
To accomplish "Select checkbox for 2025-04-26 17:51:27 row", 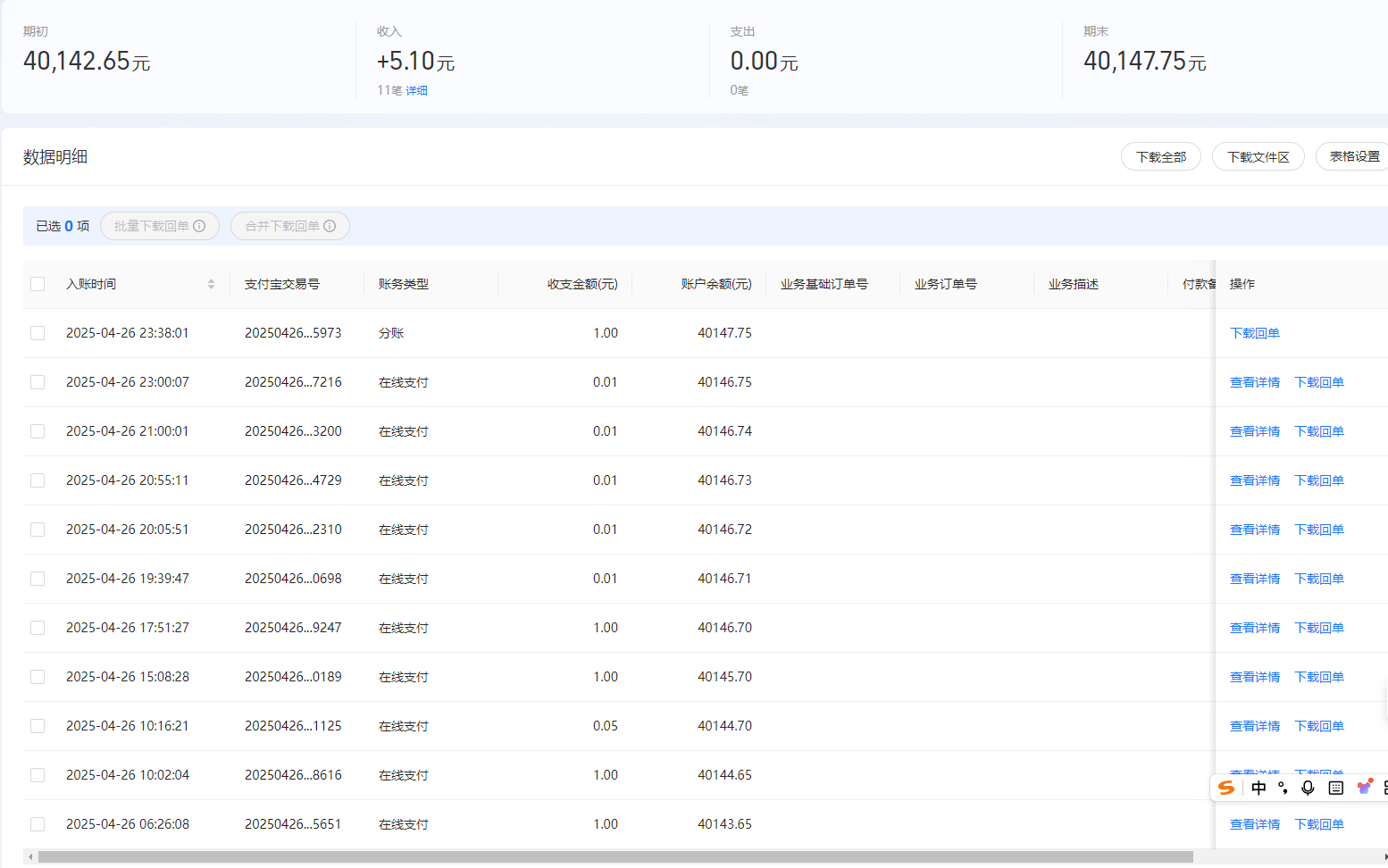I will tap(38, 628).
